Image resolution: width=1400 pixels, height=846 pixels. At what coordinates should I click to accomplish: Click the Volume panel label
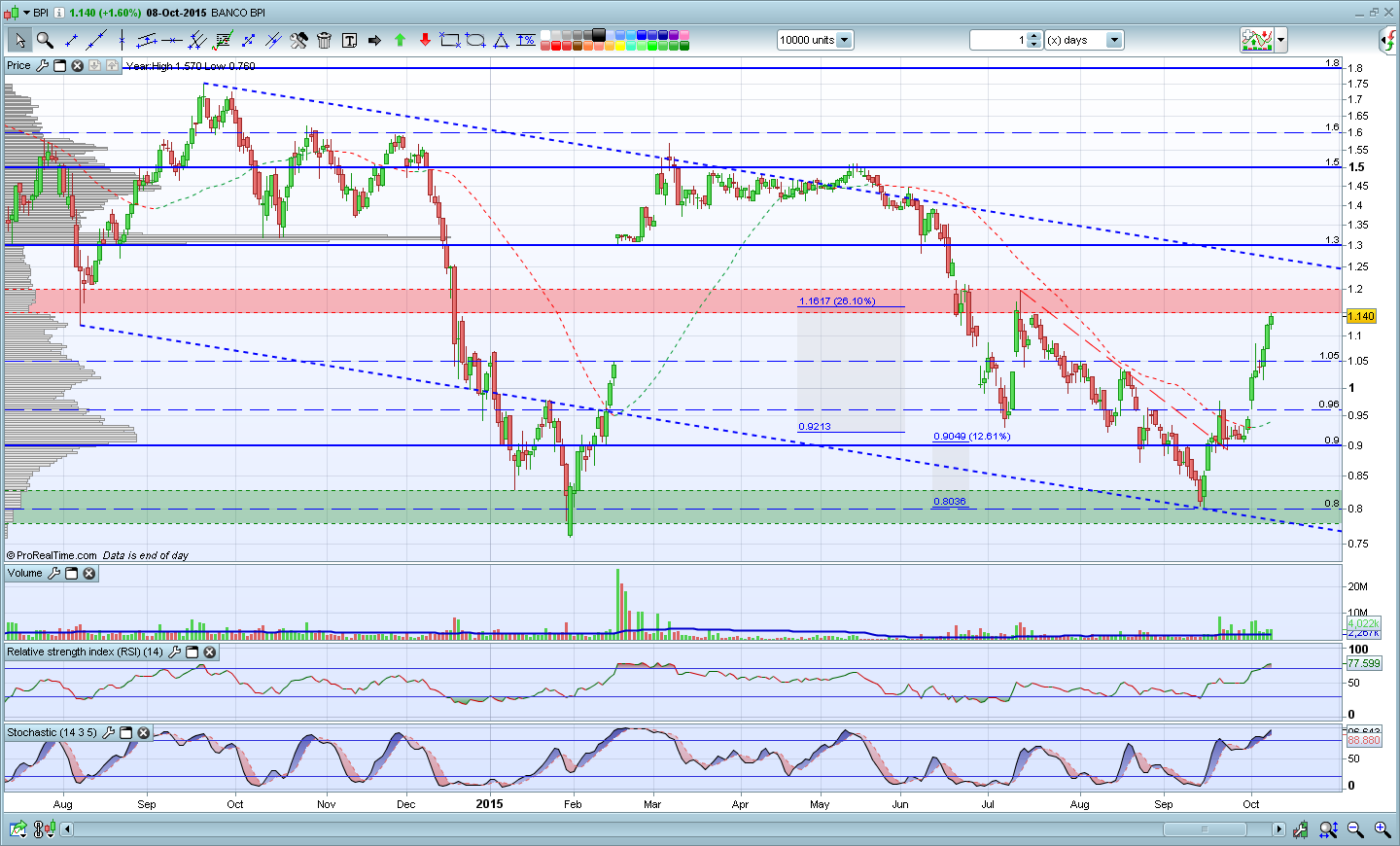coord(25,574)
